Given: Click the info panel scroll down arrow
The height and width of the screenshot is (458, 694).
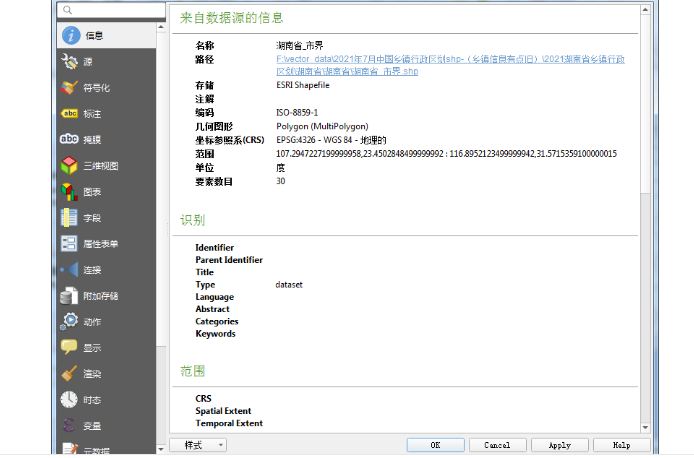Looking at the screenshot, I should [x=645, y=427].
